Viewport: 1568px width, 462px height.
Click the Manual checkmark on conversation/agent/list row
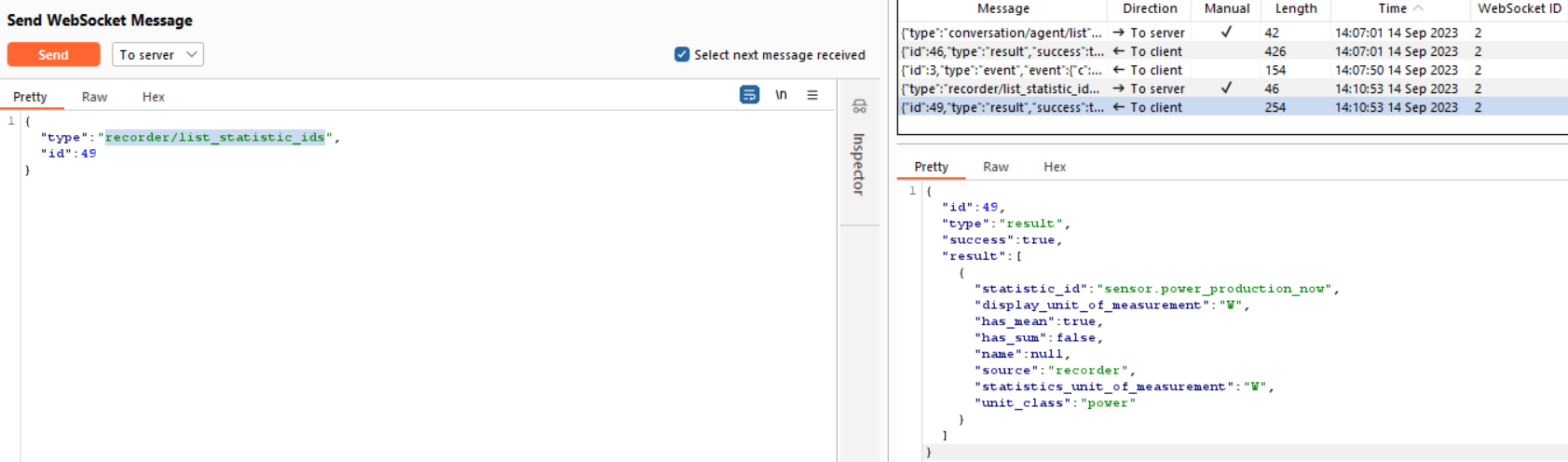1226,32
